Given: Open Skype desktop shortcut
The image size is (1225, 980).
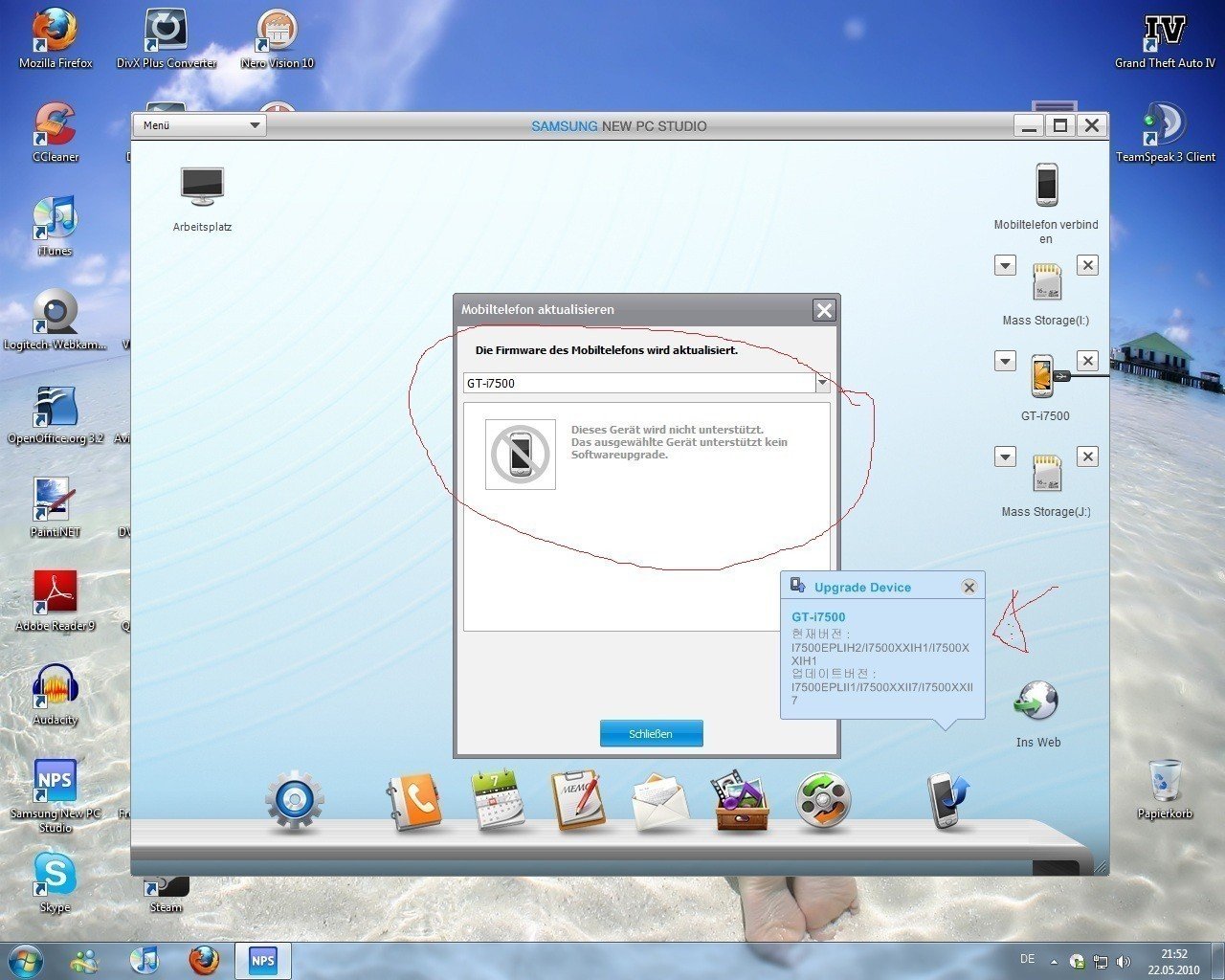Looking at the screenshot, I should point(55,882).
